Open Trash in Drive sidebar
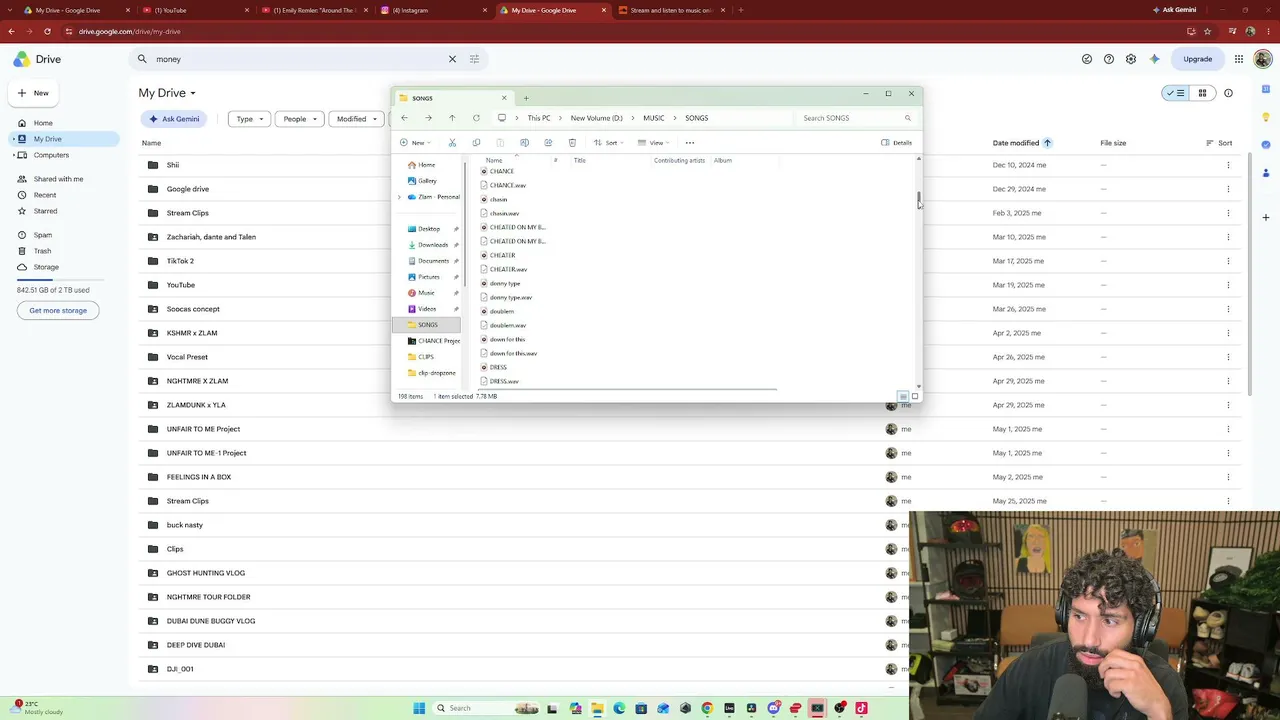The width and height of the screenshot is (1280, 720). (42, 251)
